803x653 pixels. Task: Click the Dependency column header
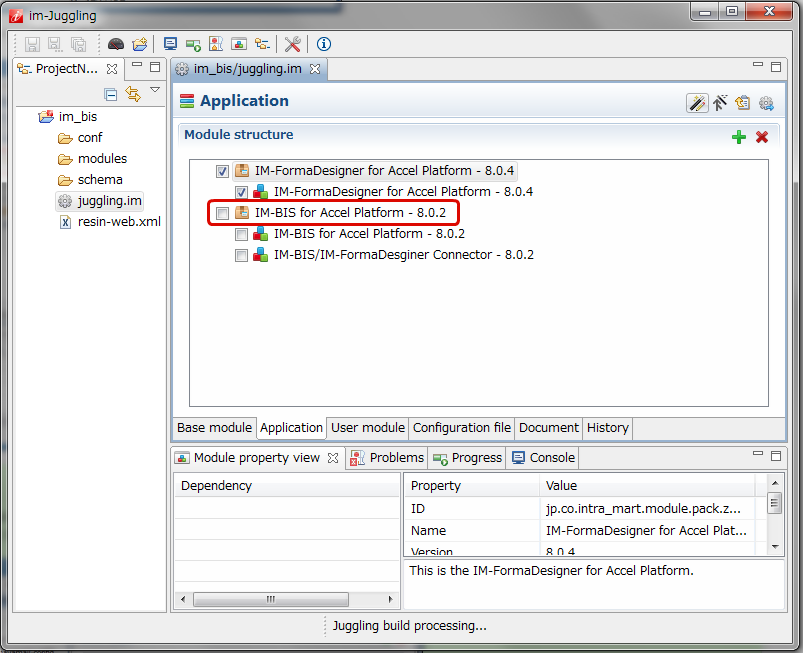pos(287,486)
